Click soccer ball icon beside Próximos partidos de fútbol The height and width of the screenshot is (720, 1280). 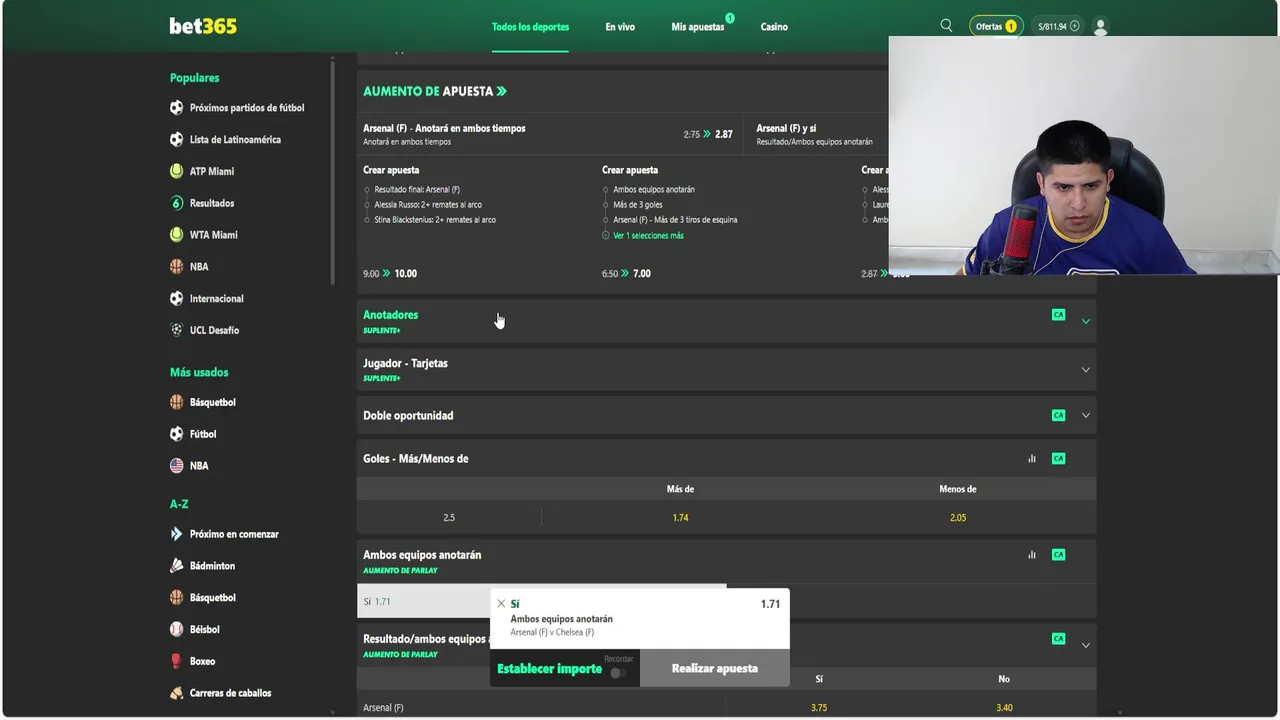tap(177, 108)
